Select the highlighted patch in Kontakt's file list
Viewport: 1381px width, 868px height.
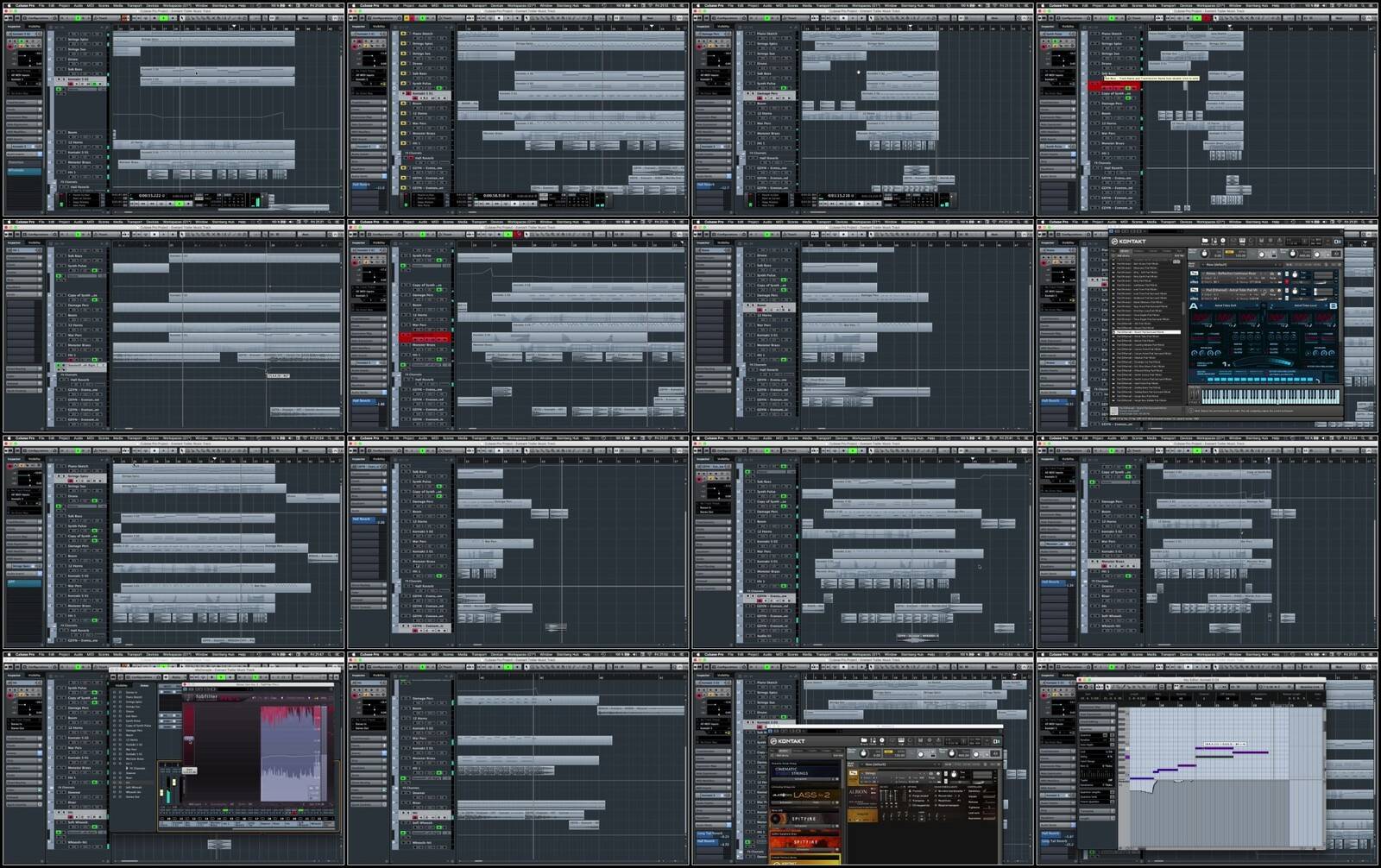(x=1147, y=332)
